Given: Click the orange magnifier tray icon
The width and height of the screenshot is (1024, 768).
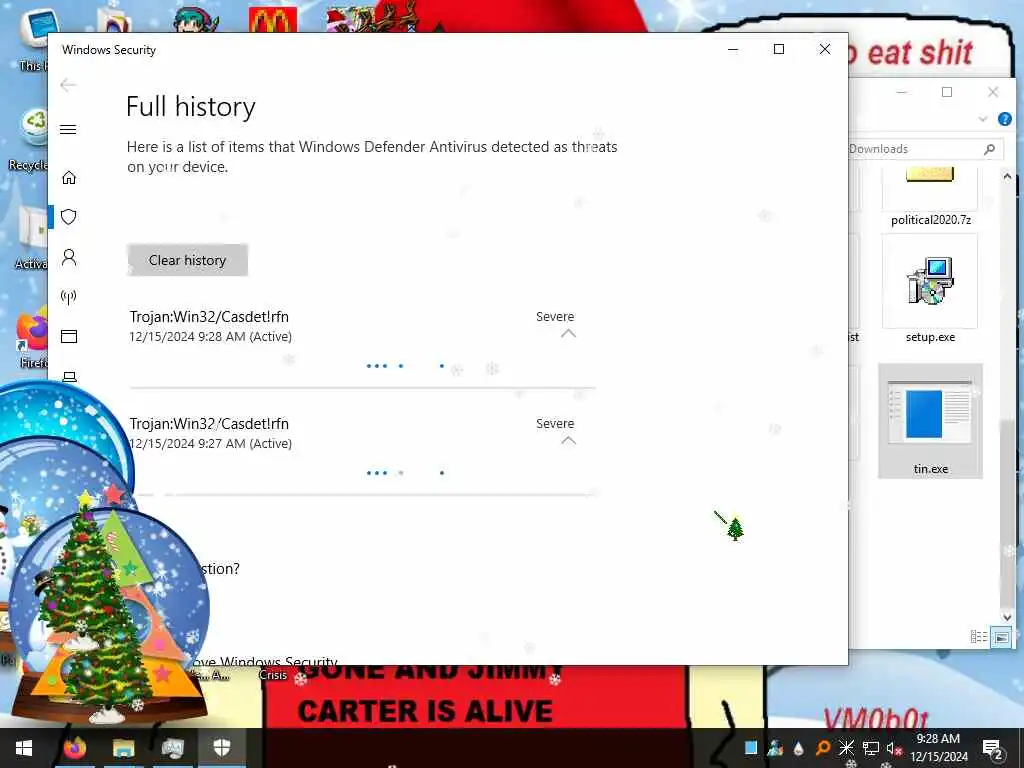Looking at the screenshot, I should coord(823,748).
